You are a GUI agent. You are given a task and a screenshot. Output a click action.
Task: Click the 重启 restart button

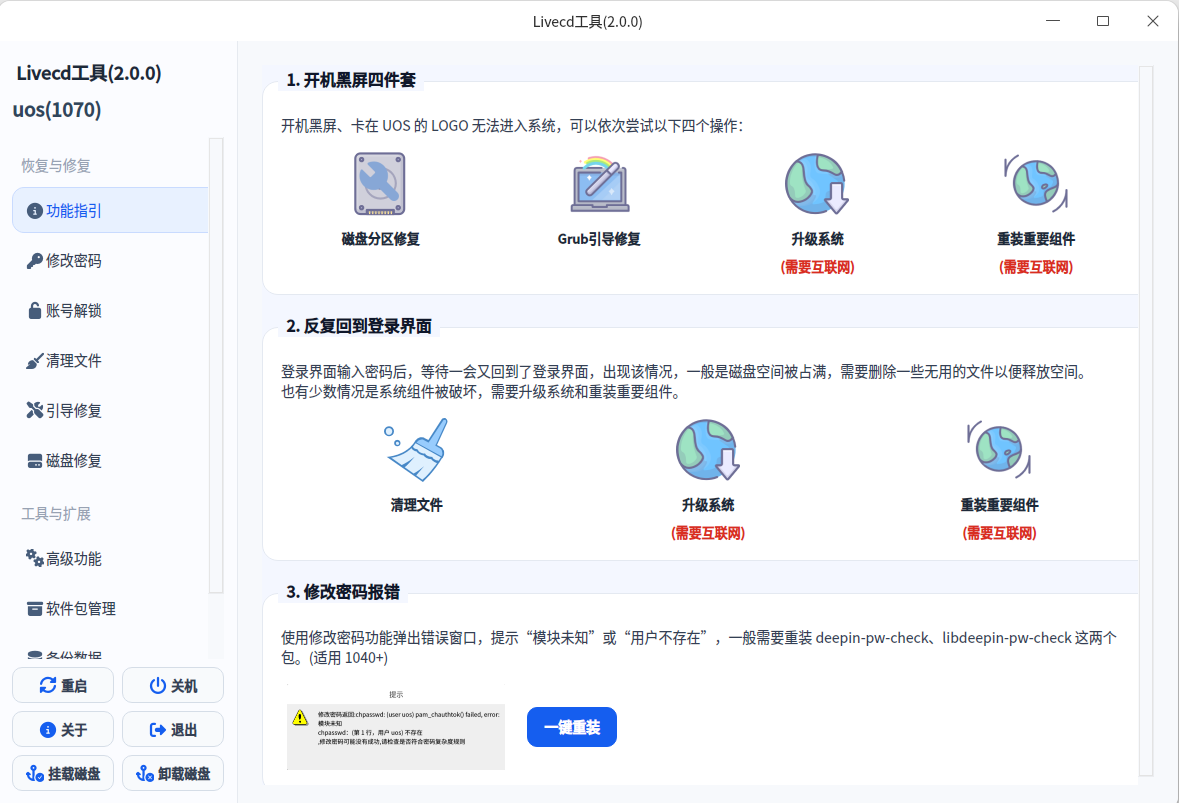(62, 685)
